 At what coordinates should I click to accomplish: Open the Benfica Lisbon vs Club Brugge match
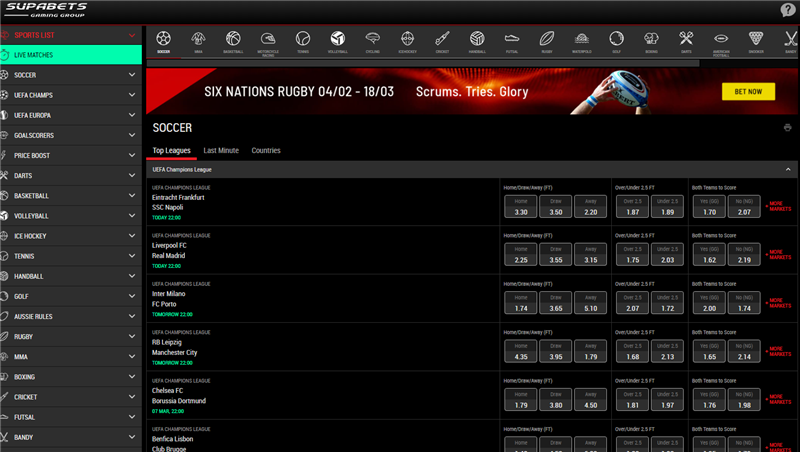[x=172, y=444]
